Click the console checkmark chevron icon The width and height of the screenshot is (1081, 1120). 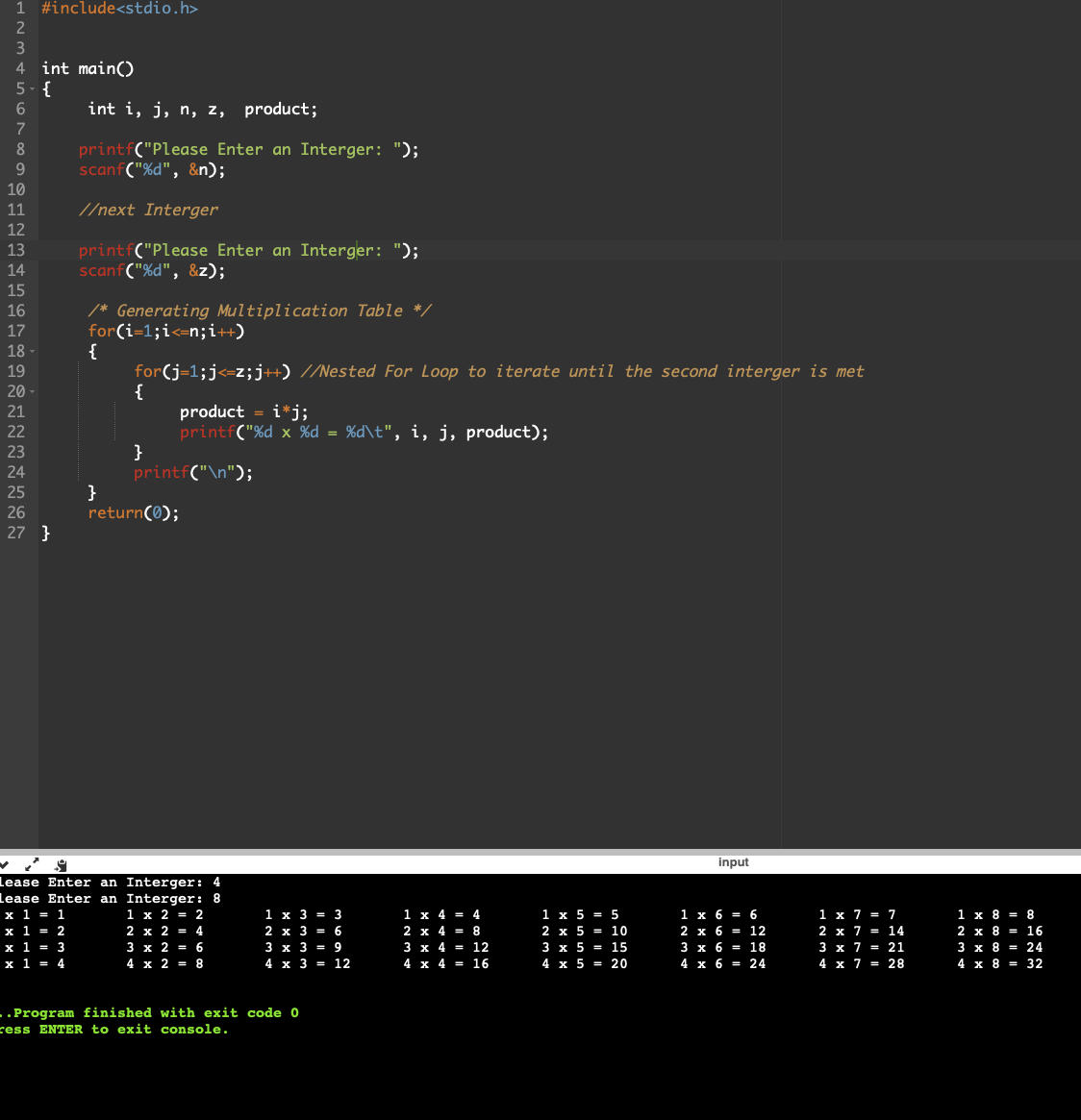[x=4, y=864]
